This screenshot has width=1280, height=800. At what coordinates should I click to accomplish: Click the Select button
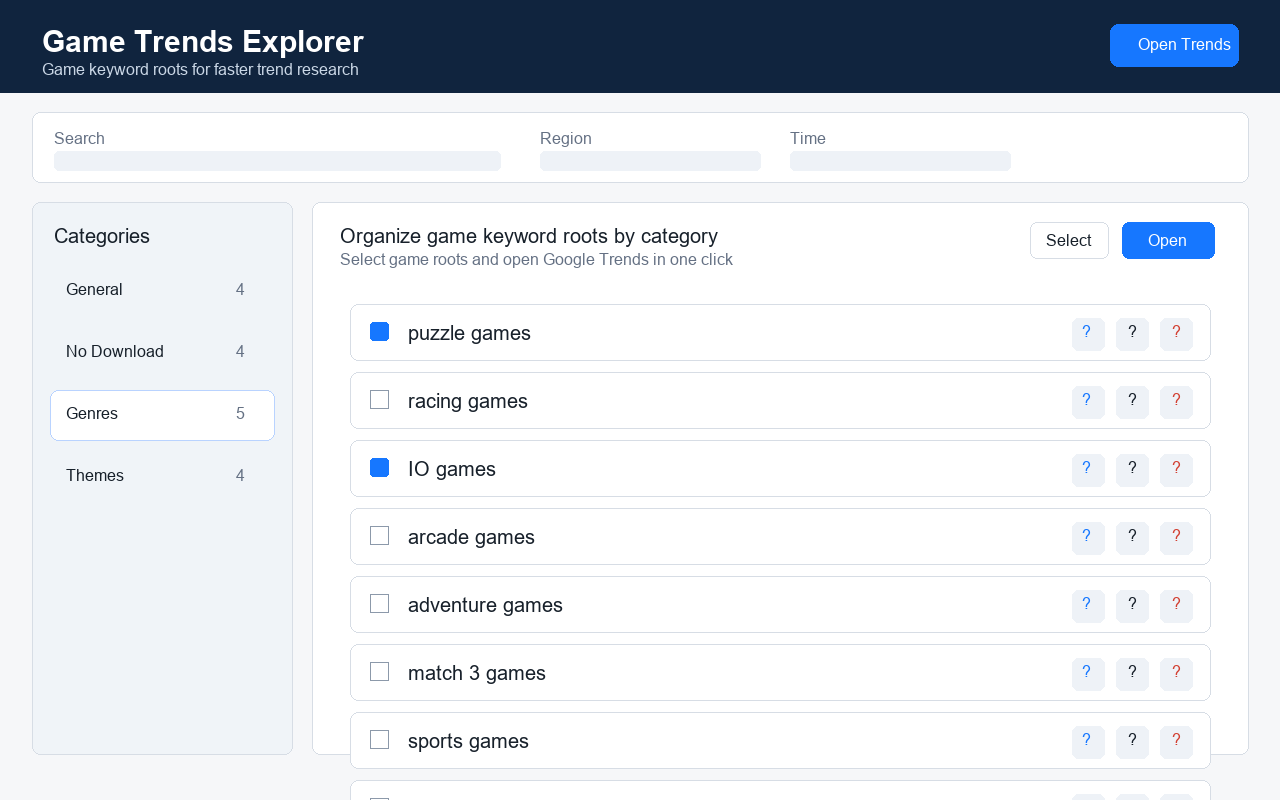tap(1069, 240)
